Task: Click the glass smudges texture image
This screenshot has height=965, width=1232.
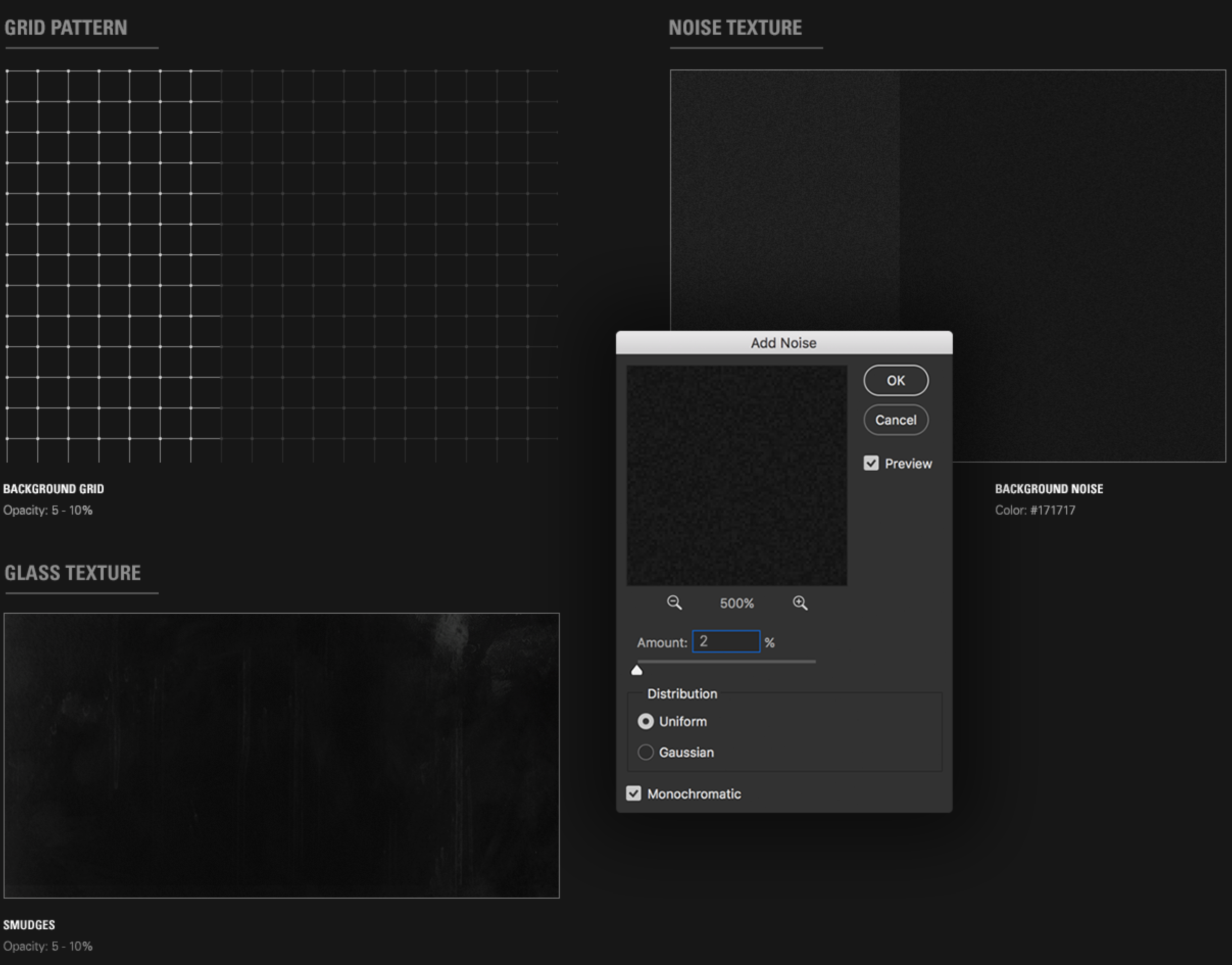Action: (x=281, y=755)
